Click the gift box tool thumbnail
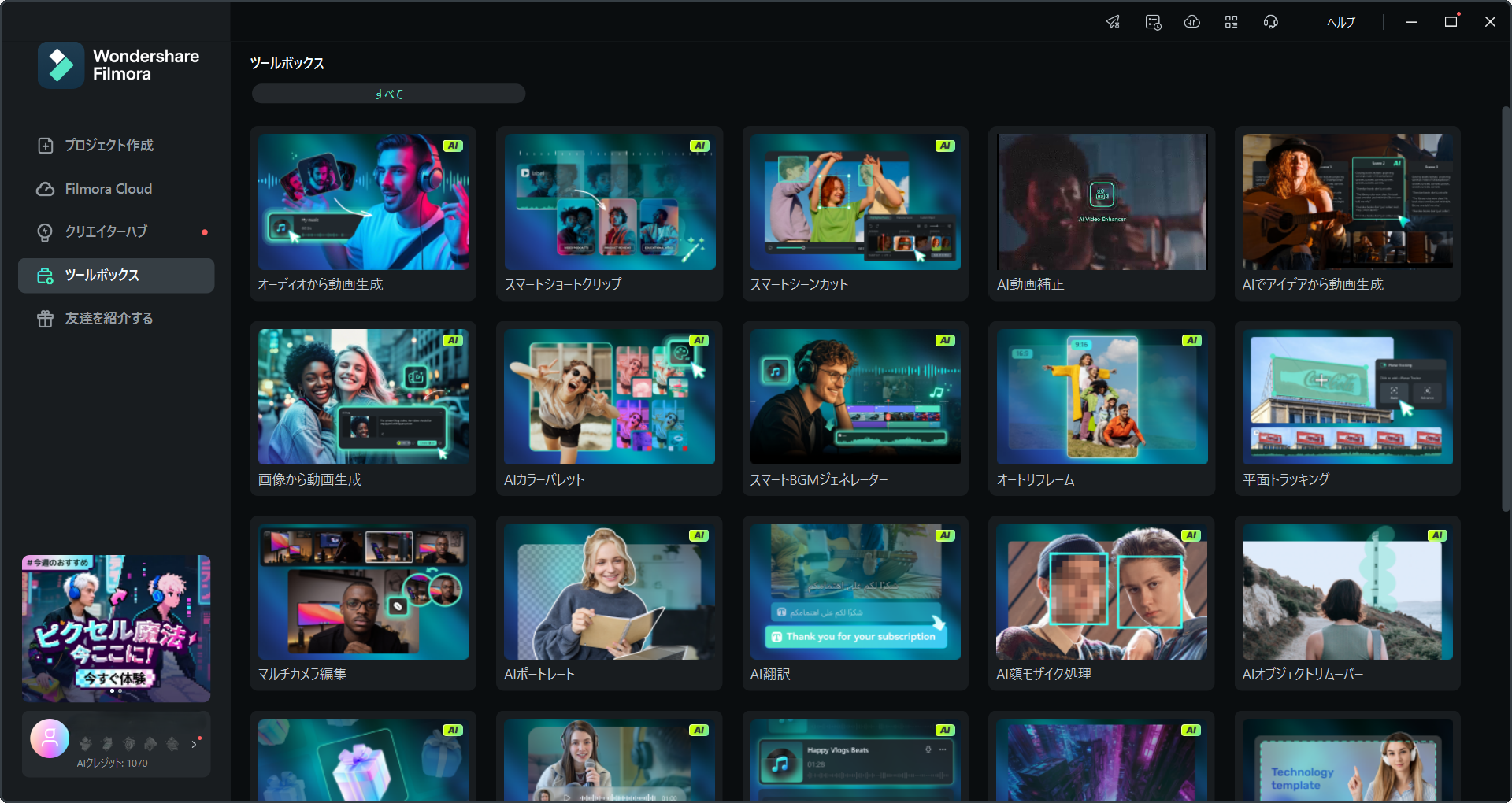The height and width of the screenshot is (803, 1512). 363,760
